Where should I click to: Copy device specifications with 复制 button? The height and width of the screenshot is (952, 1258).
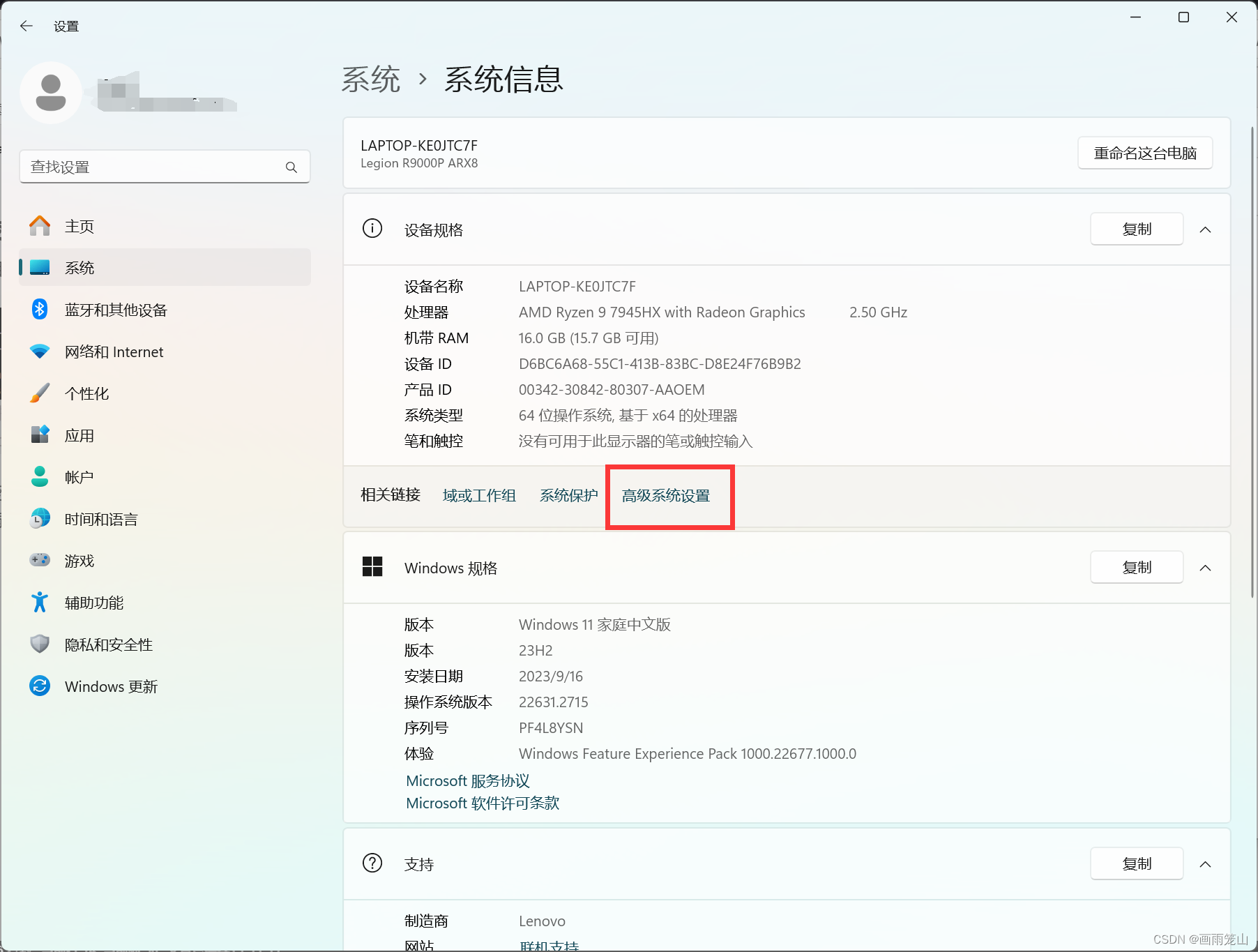tap(1137, 229)
